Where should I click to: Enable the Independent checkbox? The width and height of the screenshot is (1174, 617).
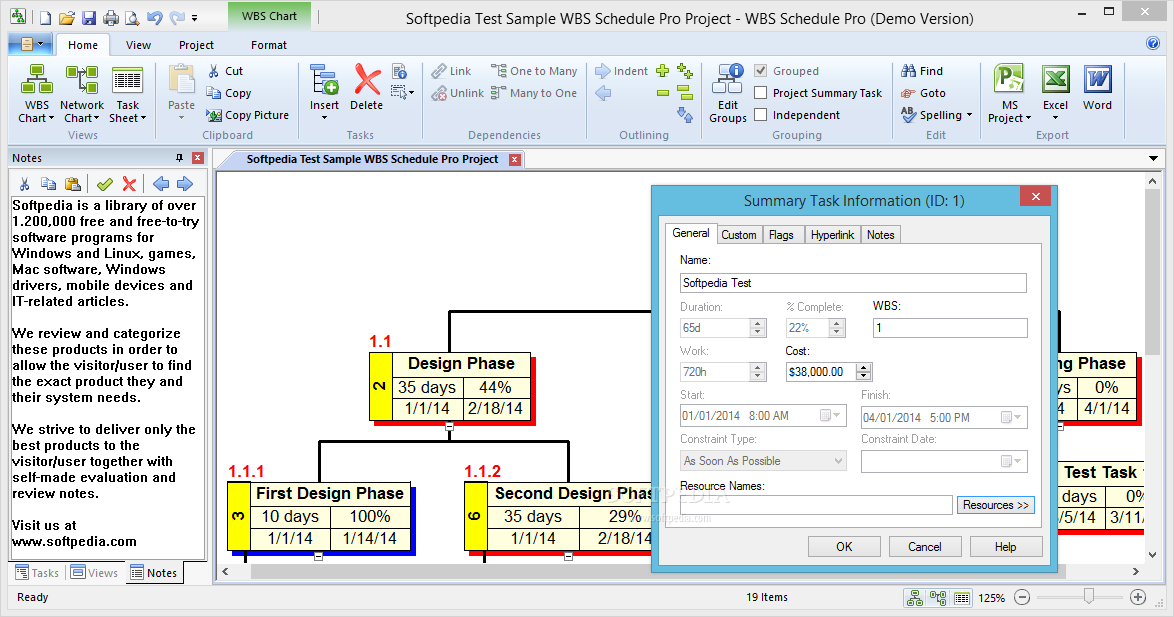pyautogui.click(x=761, y=115)
